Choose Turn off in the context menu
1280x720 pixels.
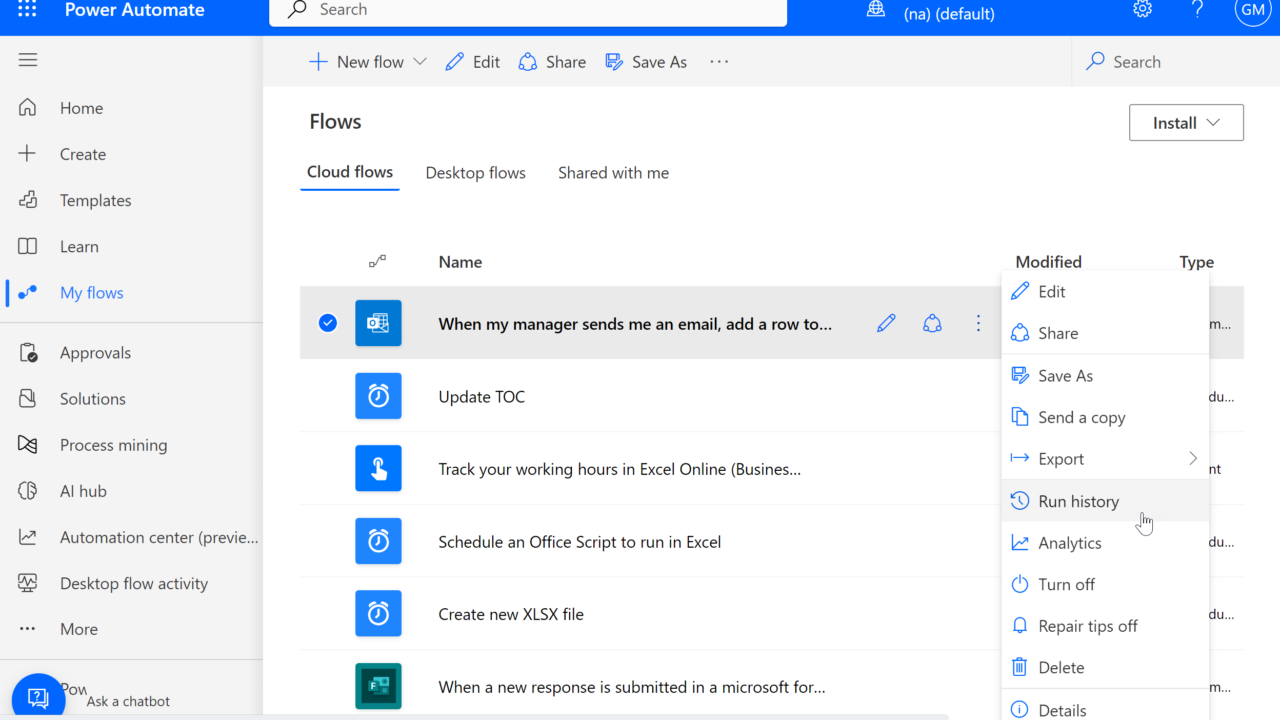pyautogui.click(x=1066, y=584)
